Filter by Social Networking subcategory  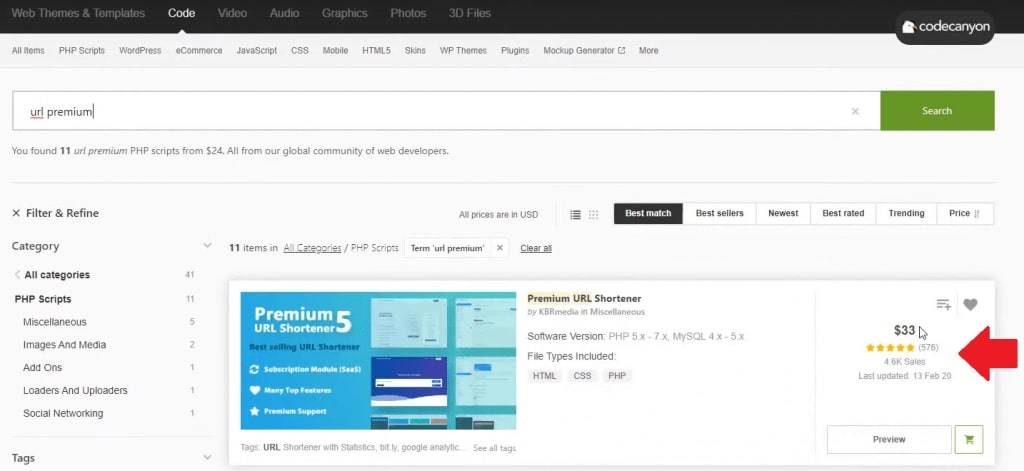(x=63, y=414)
